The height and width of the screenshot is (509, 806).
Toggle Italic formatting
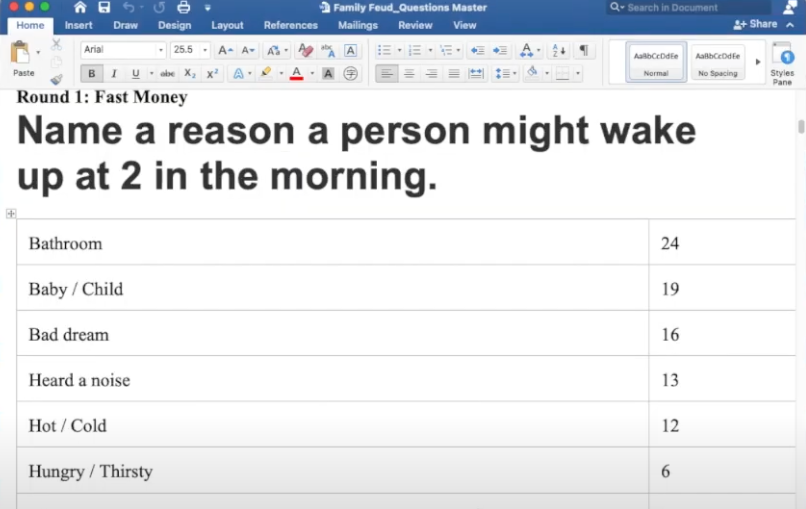114,74
